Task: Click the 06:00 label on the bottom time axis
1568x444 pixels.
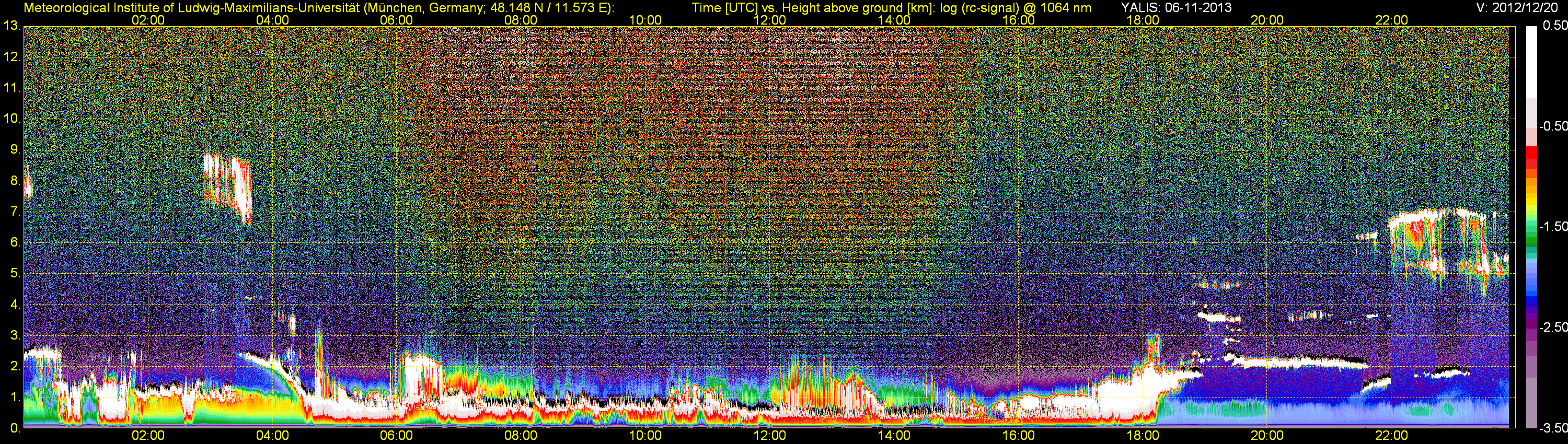Action: pos(396,436)
